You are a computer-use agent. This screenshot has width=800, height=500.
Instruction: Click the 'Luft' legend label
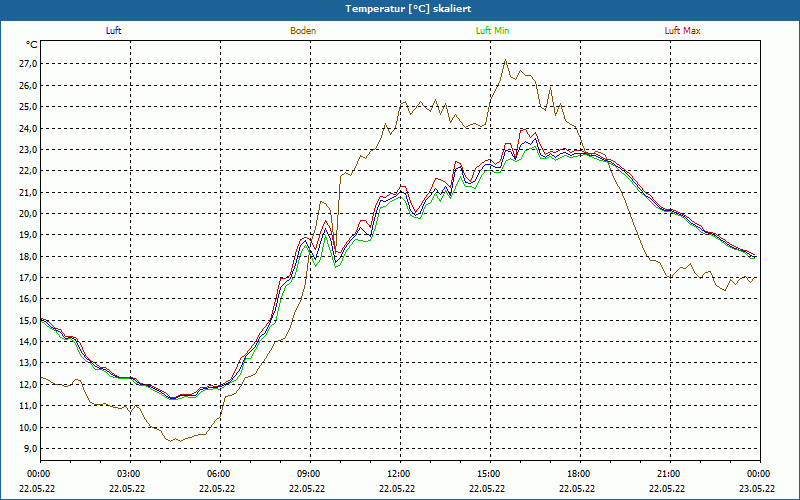click(x=113, y=31)
